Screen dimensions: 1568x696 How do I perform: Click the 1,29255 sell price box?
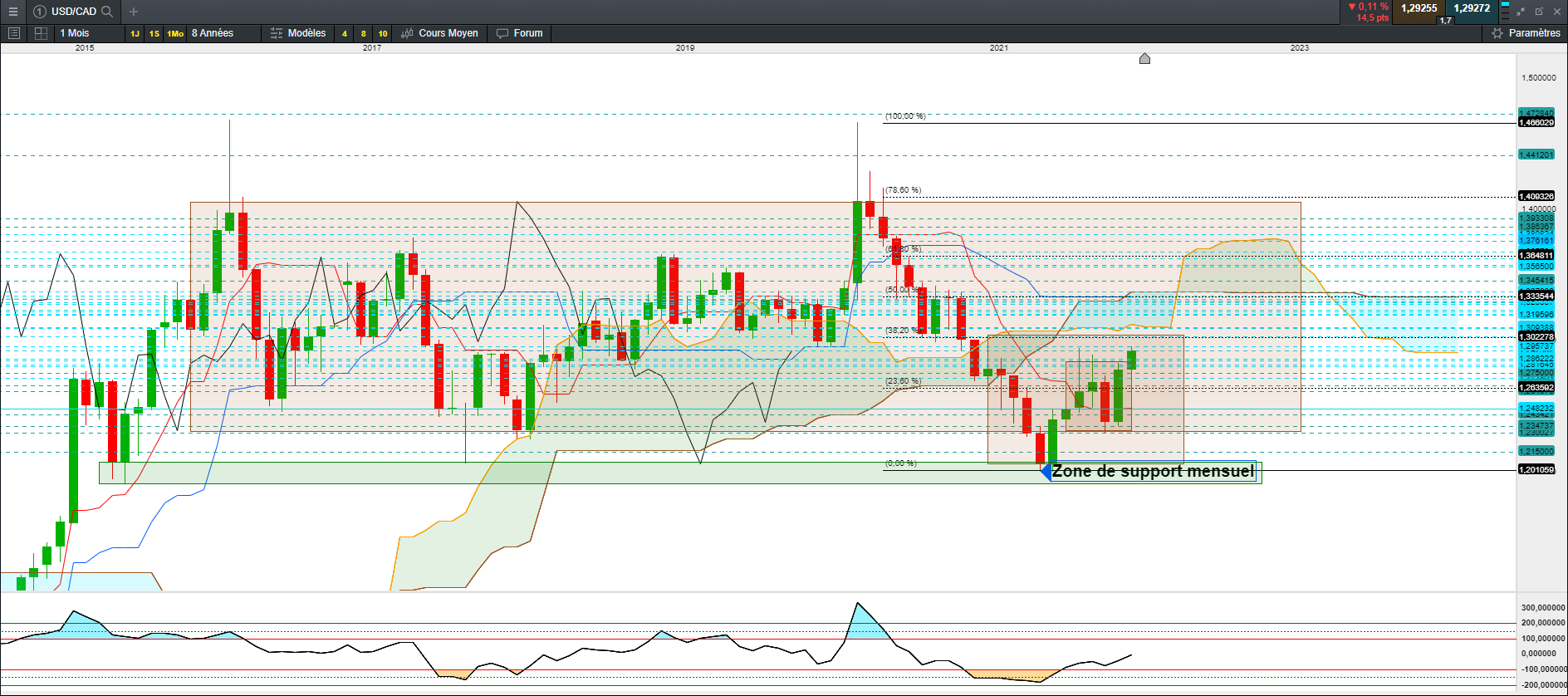[x=1419, y=8]
